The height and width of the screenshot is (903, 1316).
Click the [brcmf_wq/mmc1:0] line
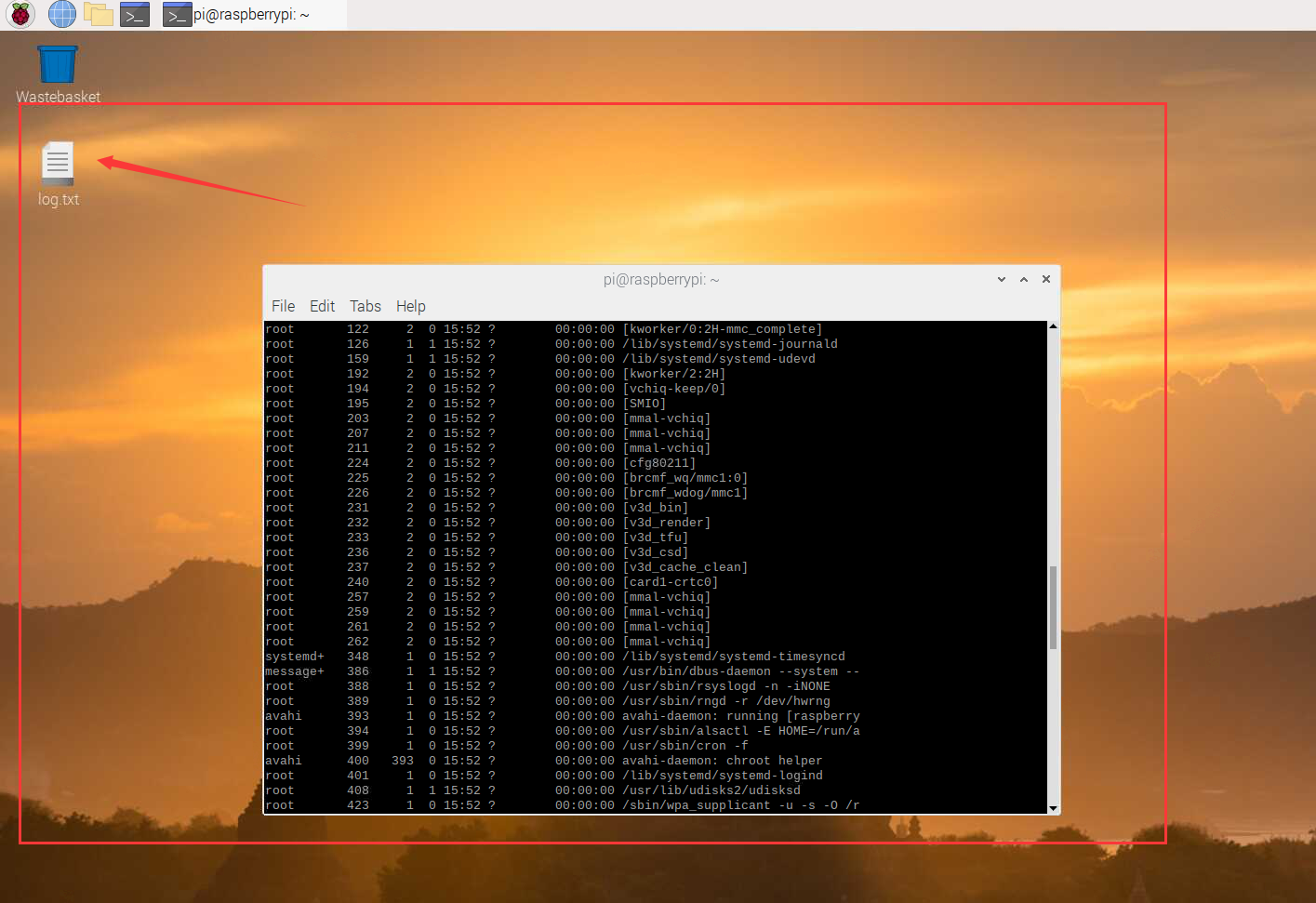[x=507, y=478]
